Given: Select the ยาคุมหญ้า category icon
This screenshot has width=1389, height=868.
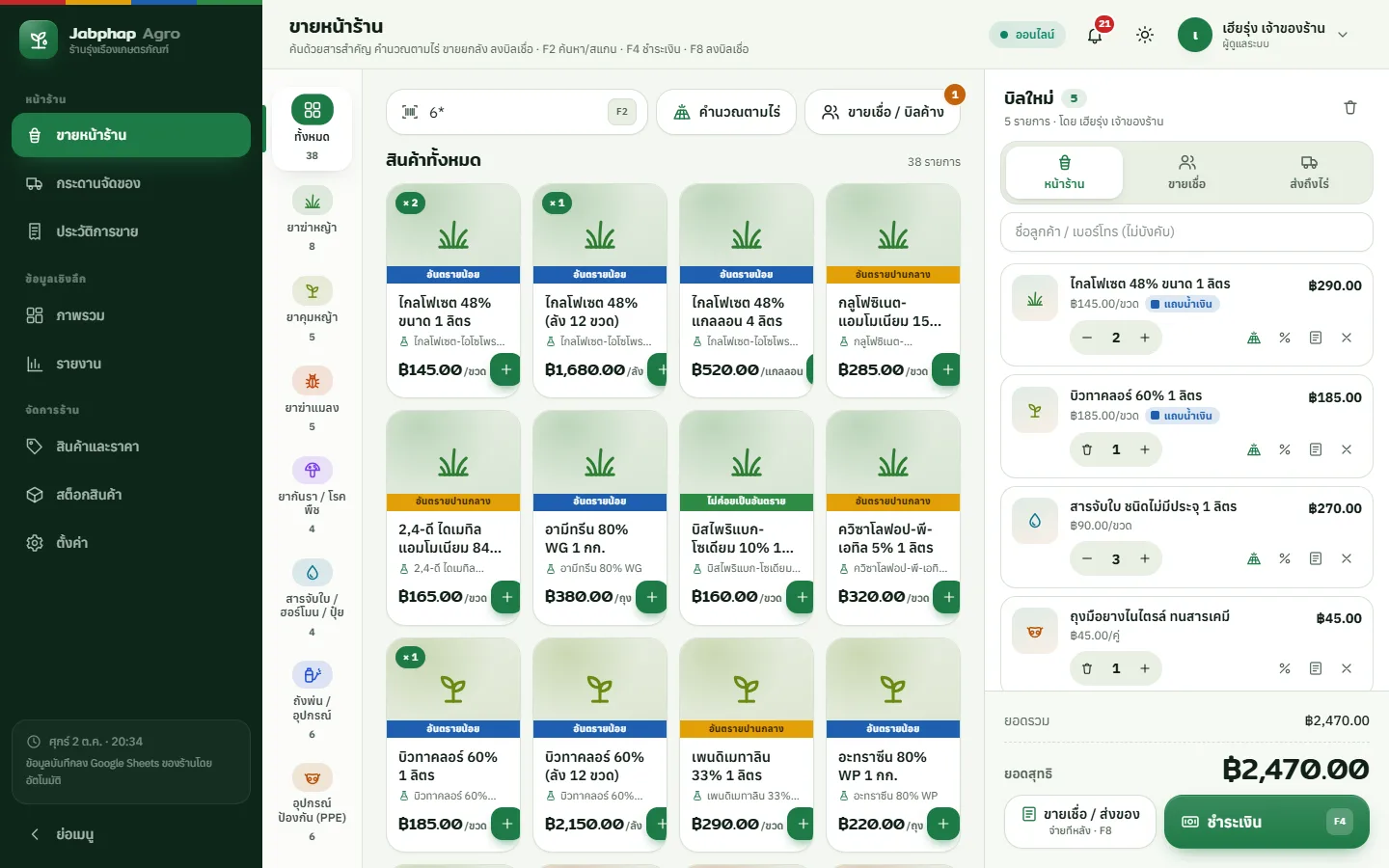Looking at the screenshot, I should pos(312,290).
